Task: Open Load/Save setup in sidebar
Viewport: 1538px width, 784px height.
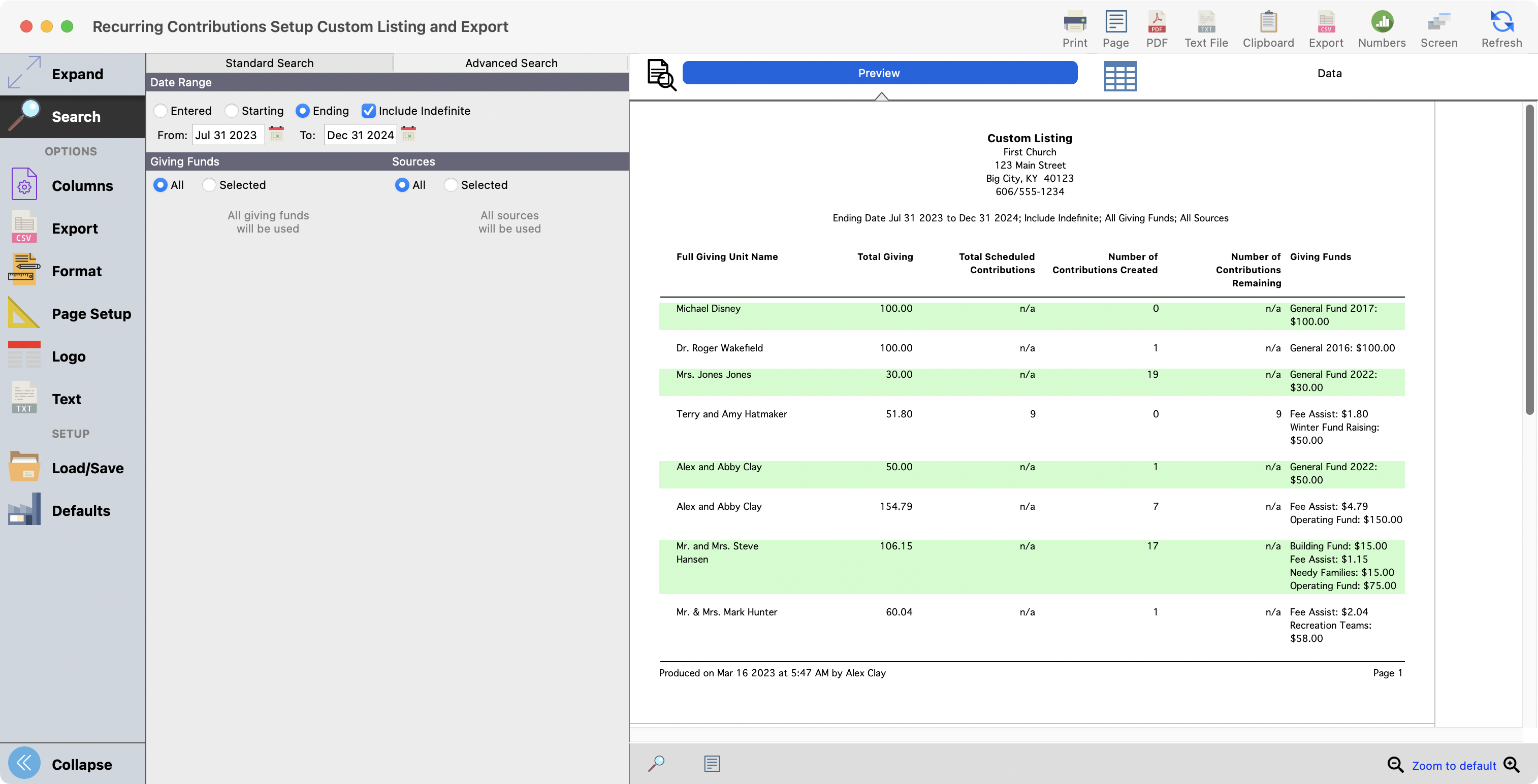Action: click(72, 468)
